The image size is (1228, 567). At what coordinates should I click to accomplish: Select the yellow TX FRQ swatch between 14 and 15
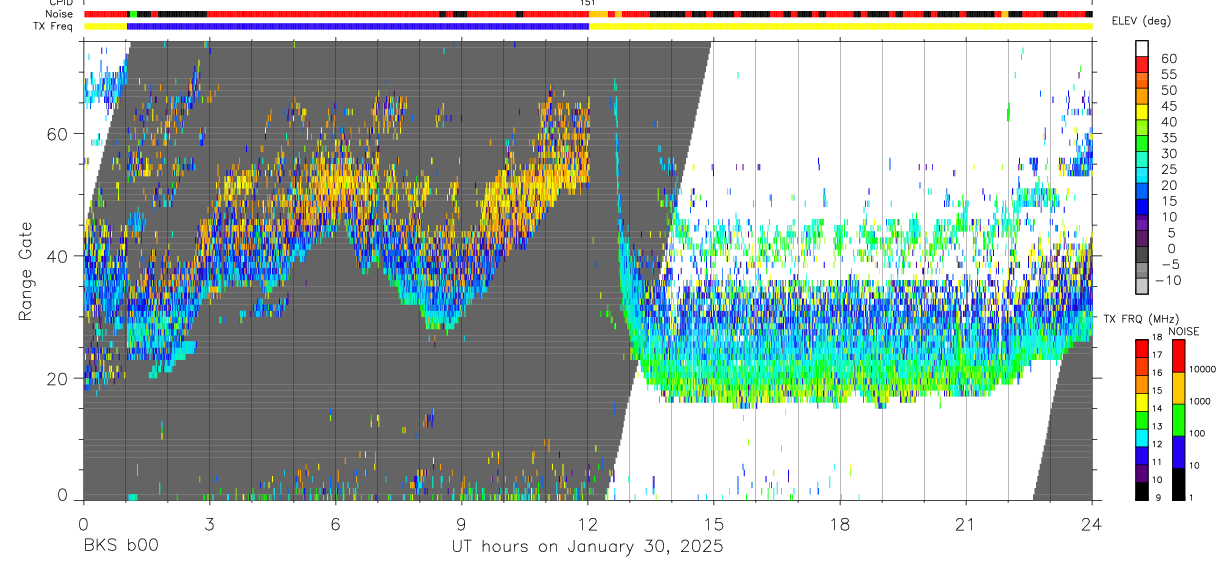click(x=1142, y=402)
